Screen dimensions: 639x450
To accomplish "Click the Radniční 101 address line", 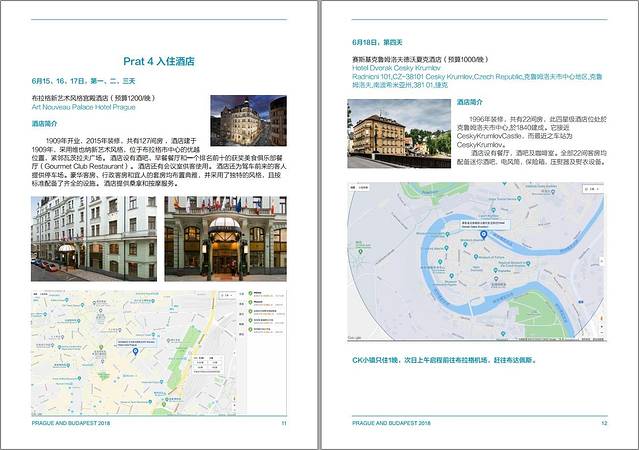I will 470,75.
